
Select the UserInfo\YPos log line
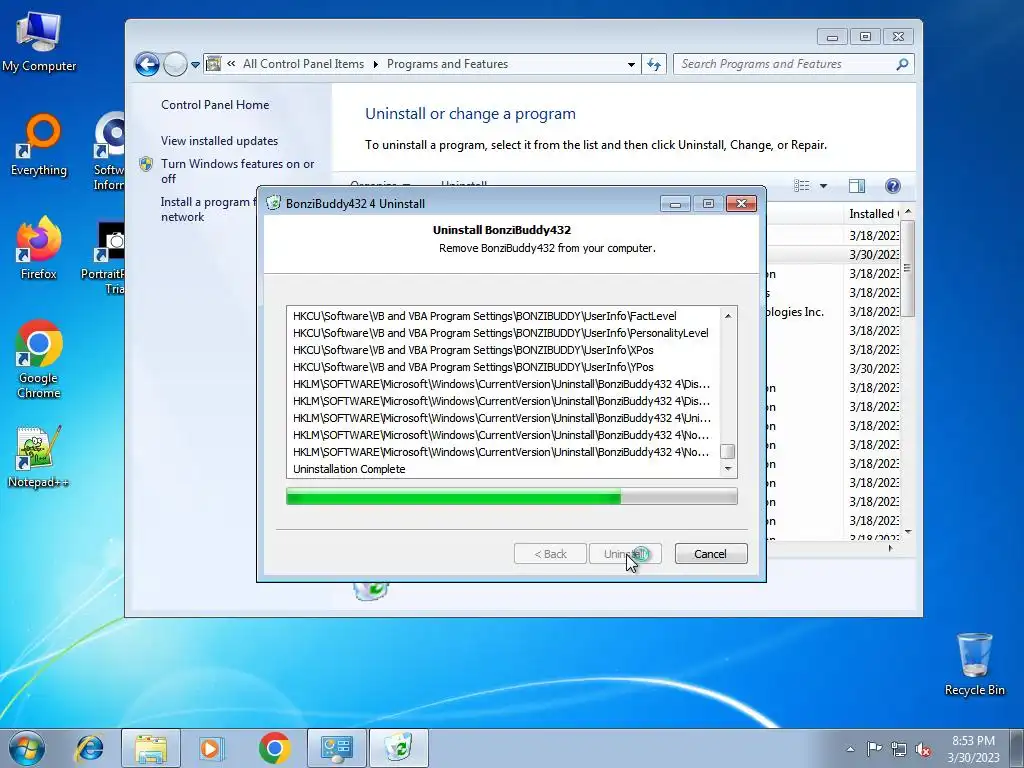[x=473, y=367]
